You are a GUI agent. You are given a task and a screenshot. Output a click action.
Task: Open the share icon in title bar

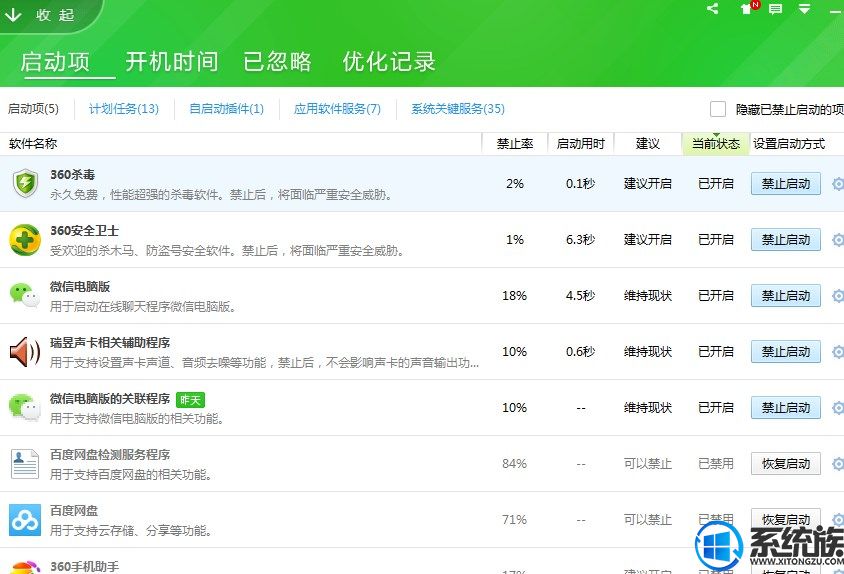[713, 9]
